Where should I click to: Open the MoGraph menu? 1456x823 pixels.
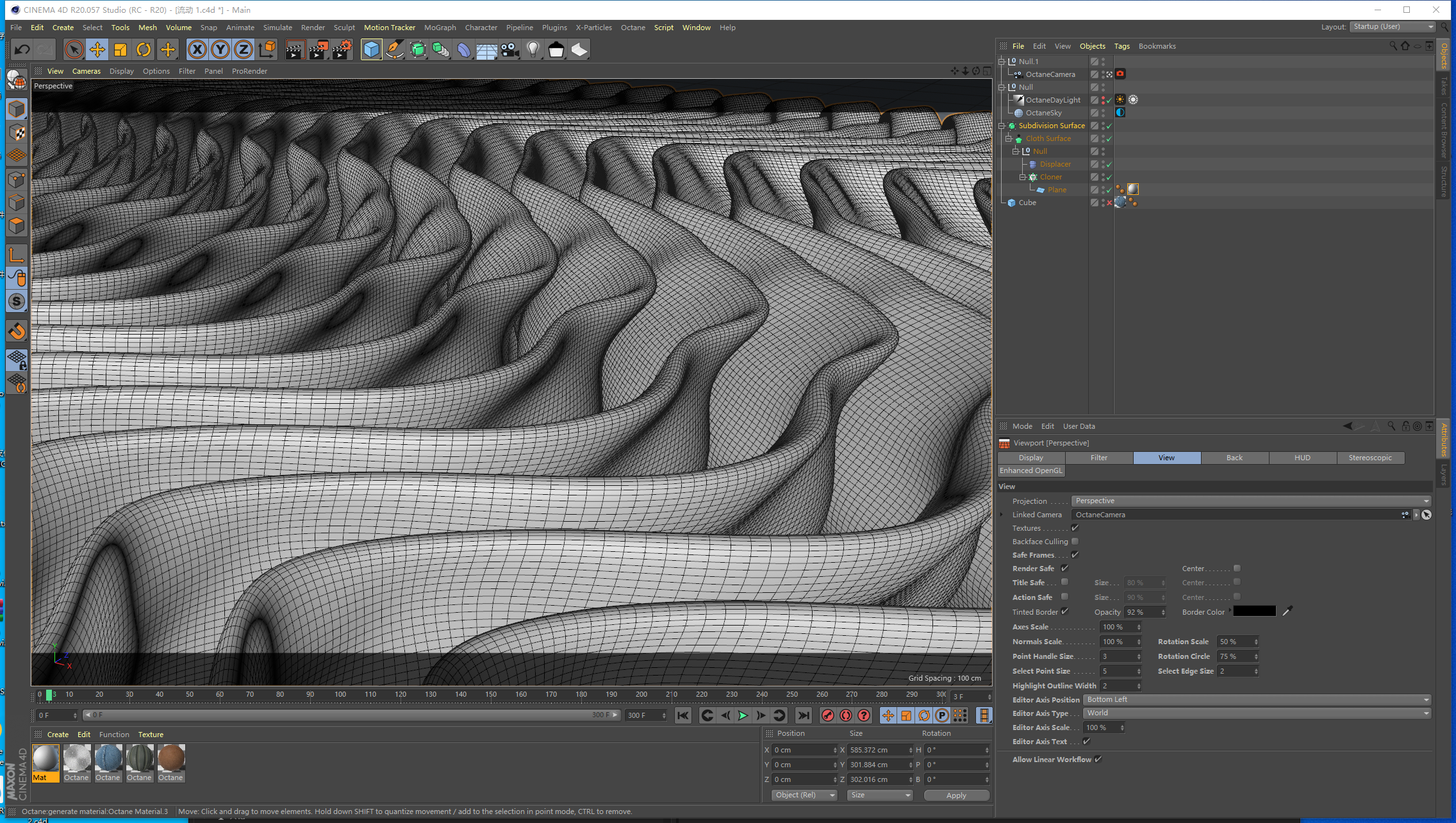pyautogui.click(x=440, y=28)
